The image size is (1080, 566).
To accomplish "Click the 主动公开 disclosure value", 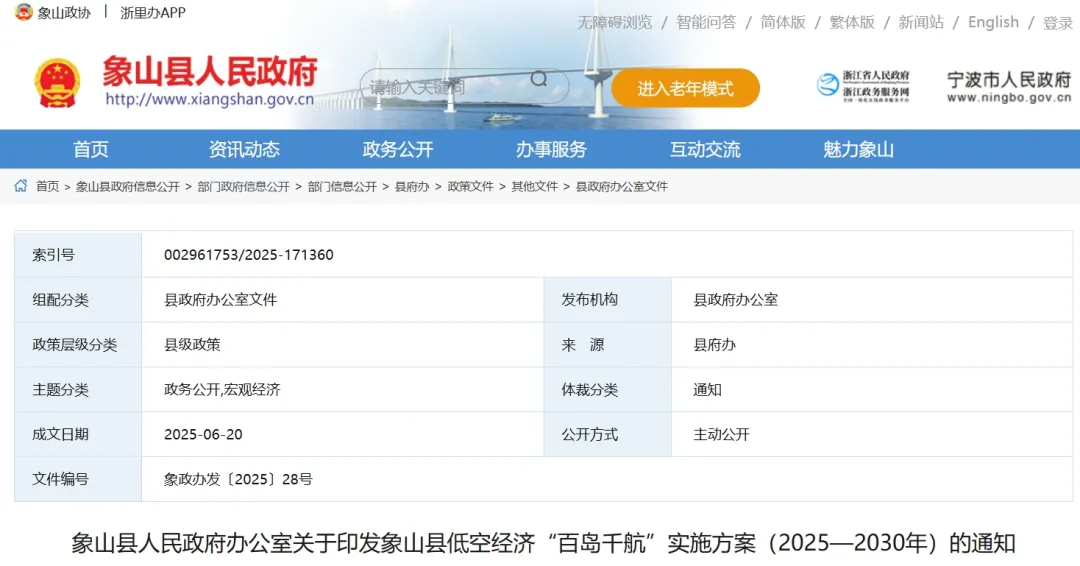I will 721,434.
